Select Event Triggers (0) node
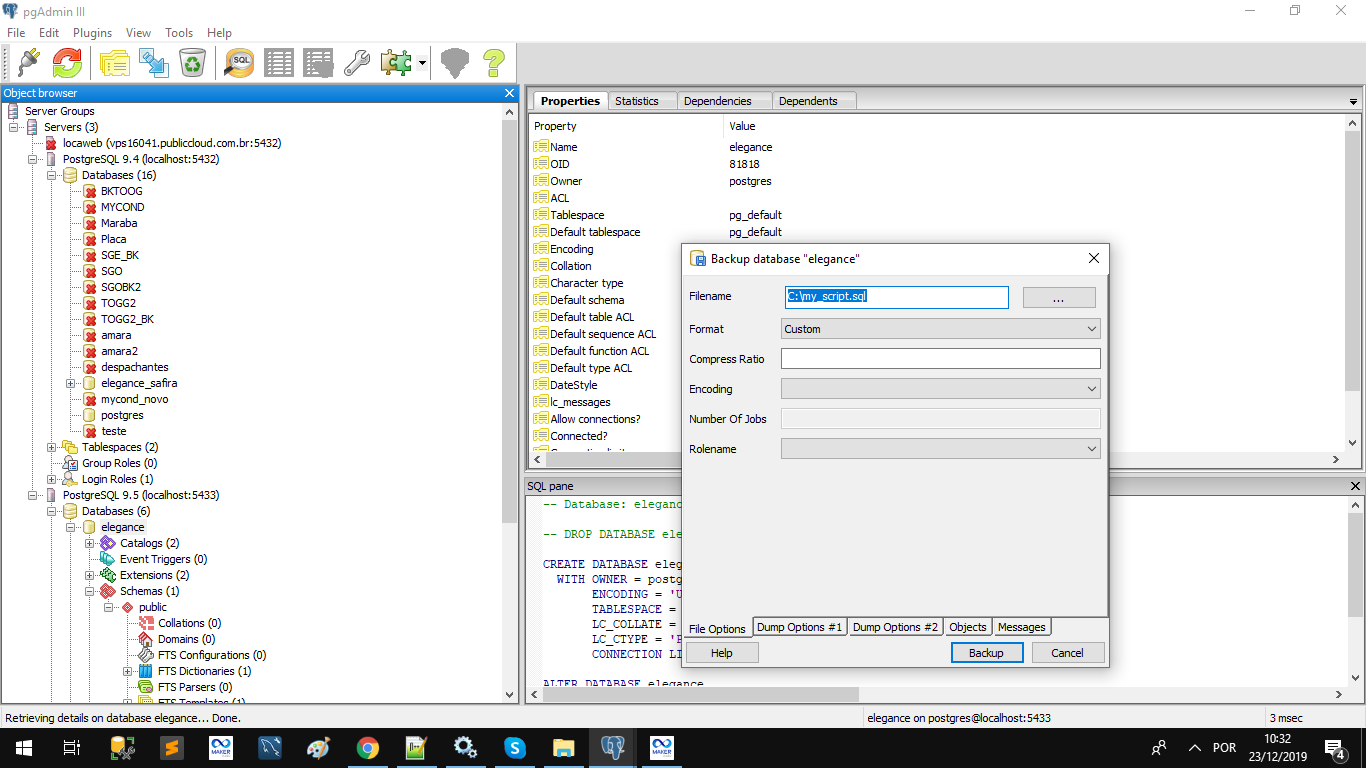This screenshot has width=1366, height=768. (163, 559)
